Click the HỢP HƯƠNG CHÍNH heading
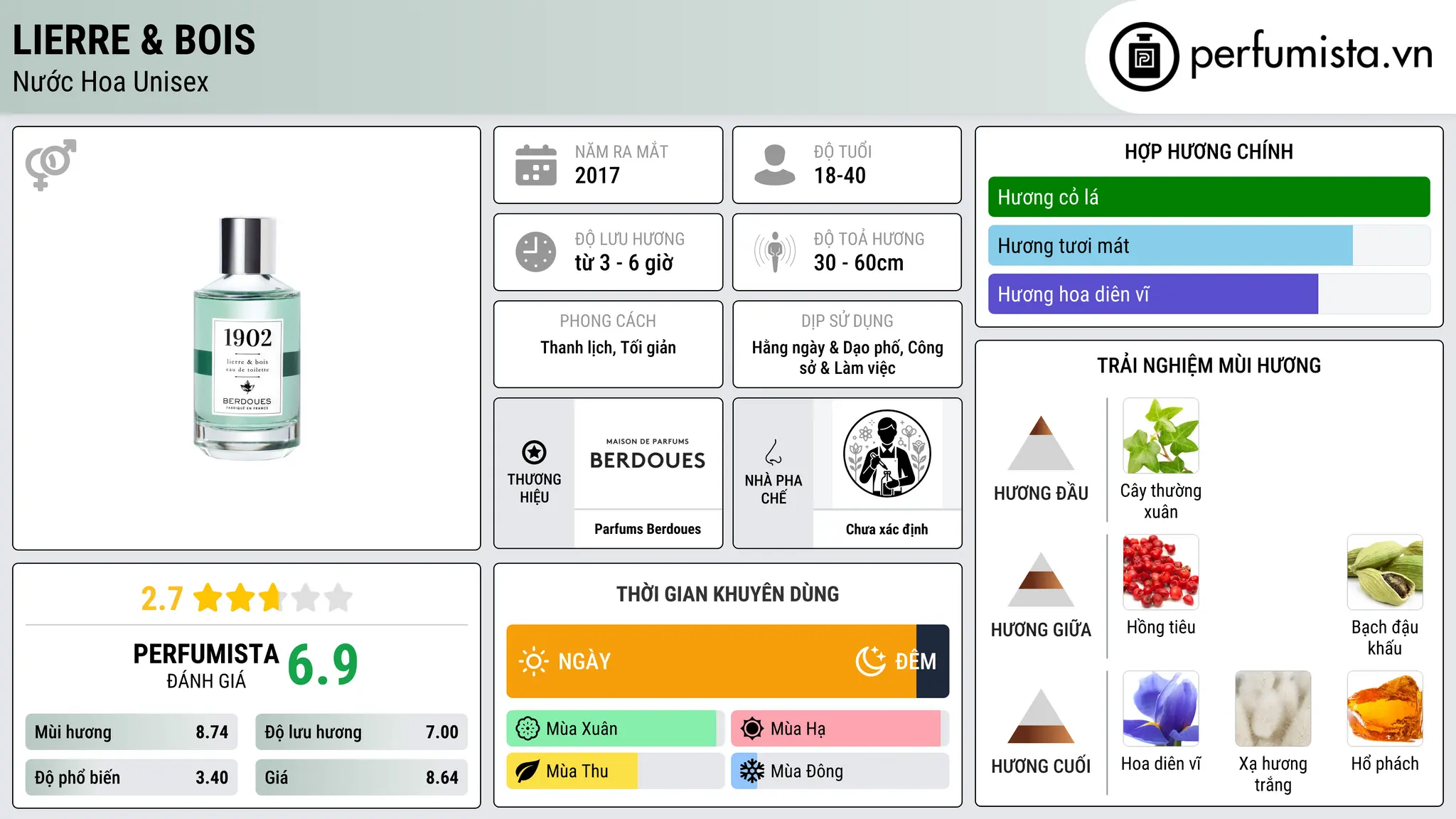This screenshot has width=1456, height=819. click(1209, 151)
